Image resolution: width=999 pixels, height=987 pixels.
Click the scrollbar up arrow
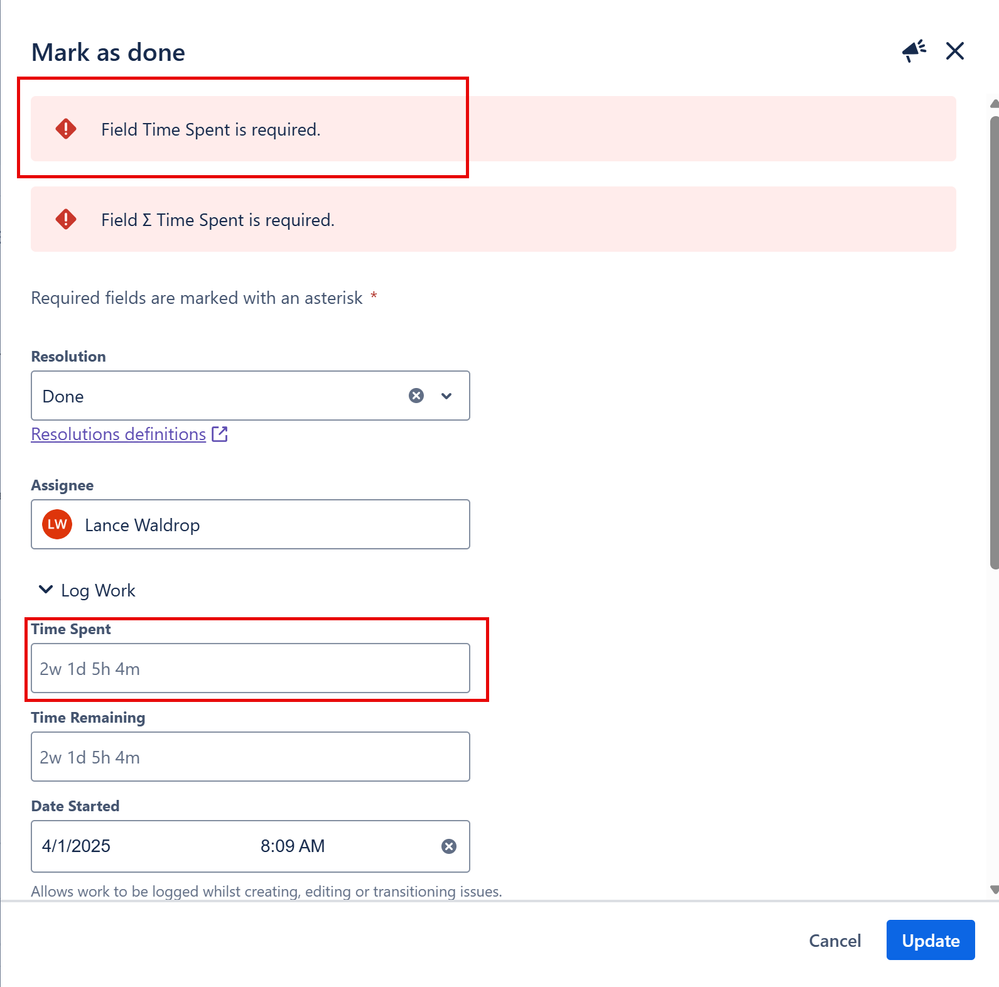[993, 103]
